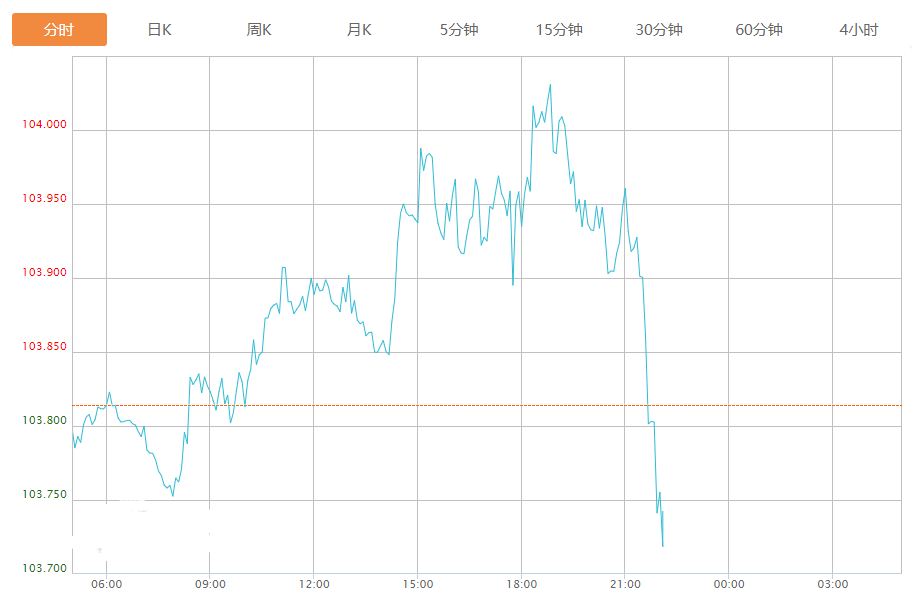The image size is (922, 595).
Task: Click the highest peak of the price line
Action: [550, 85]
